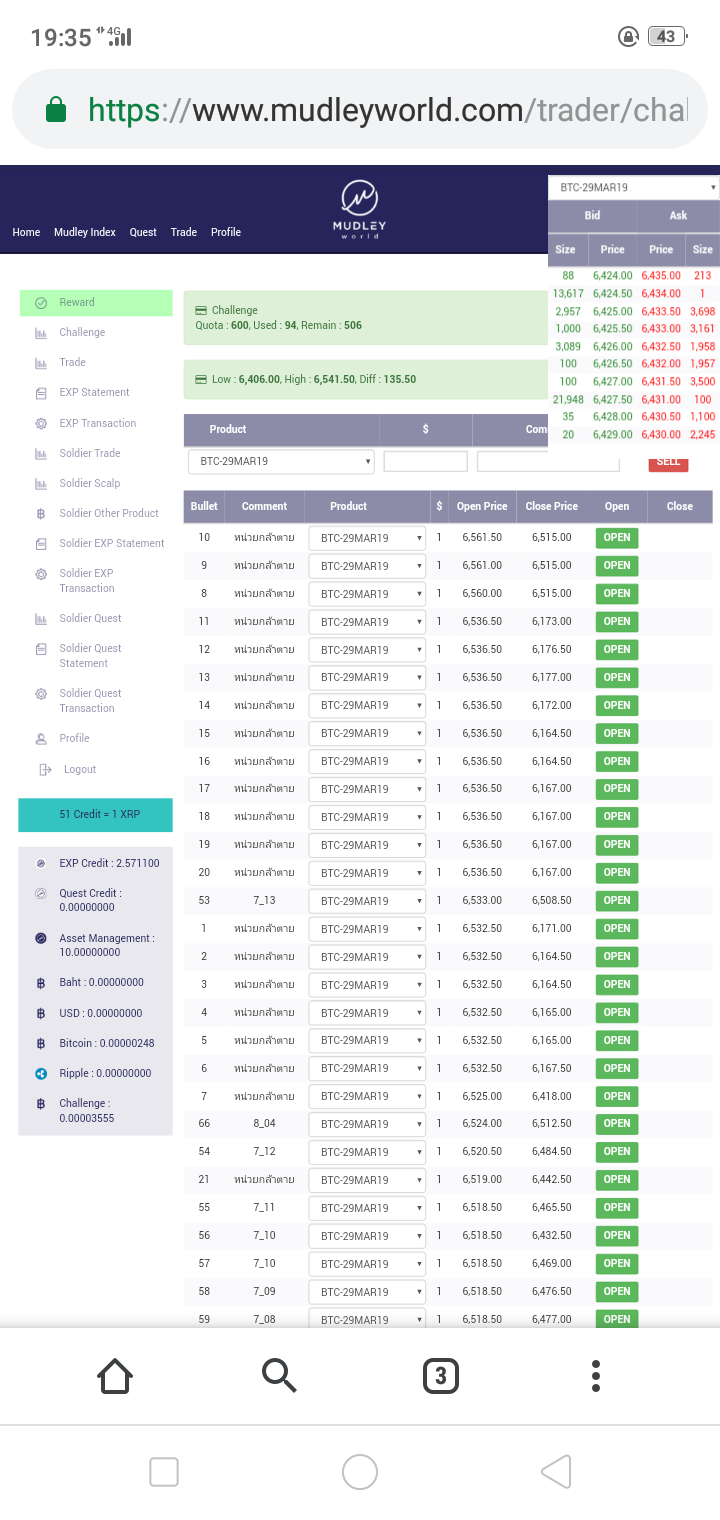The height and width of the screenshot is (1520, 720).
Task: Click the dollar amount input field in the order form
Action: [x=424, y=461]
